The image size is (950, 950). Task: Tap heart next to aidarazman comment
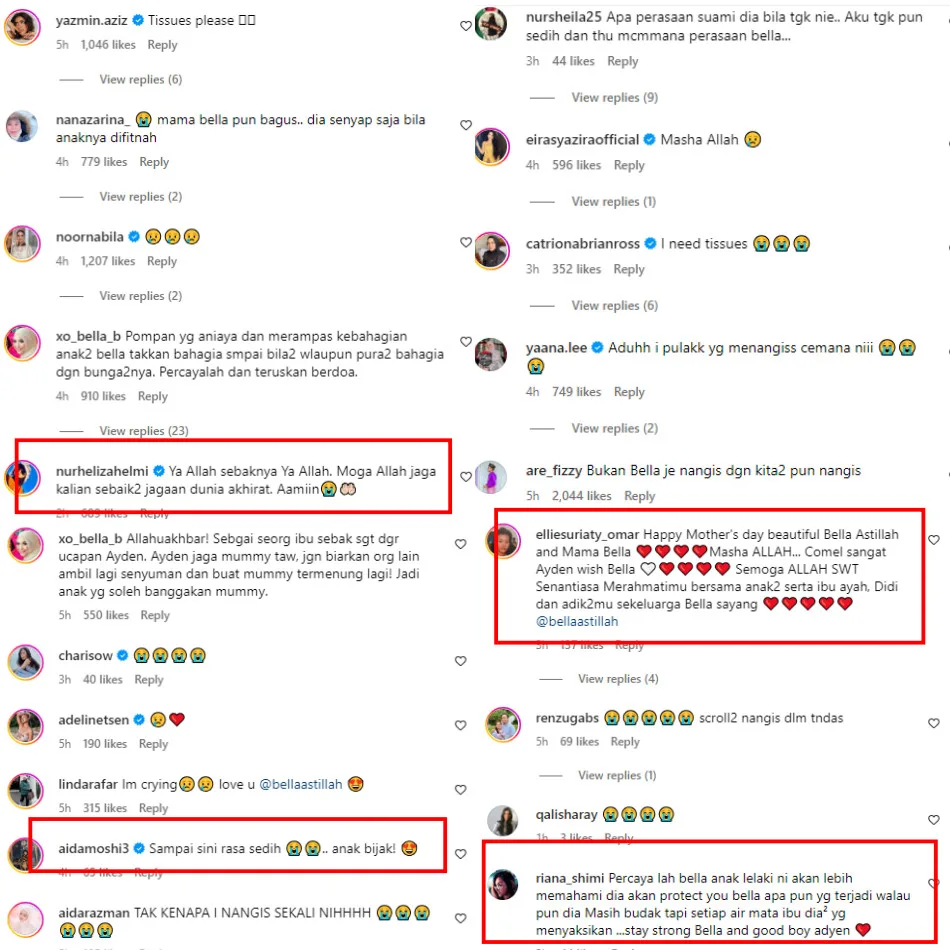460,918
